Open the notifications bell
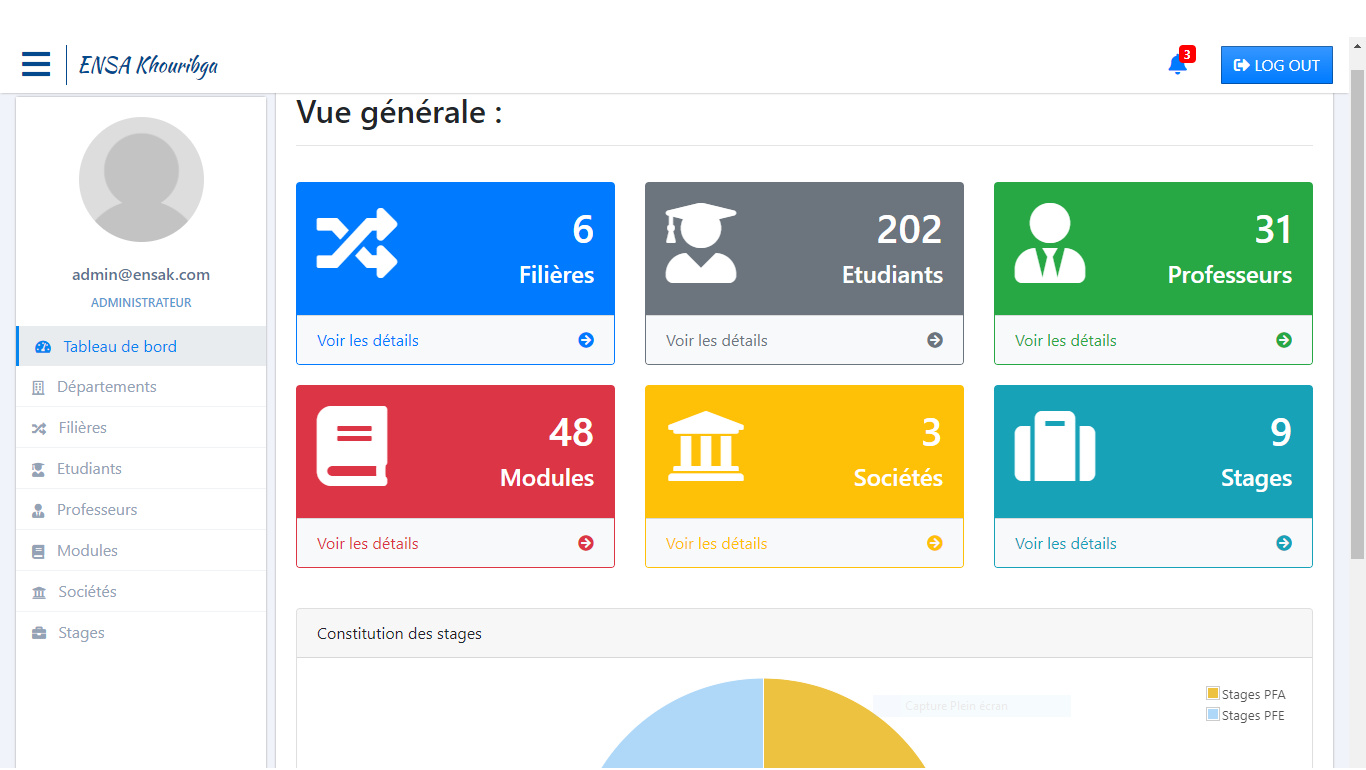1366x770 pixels. coord(1177,65)
